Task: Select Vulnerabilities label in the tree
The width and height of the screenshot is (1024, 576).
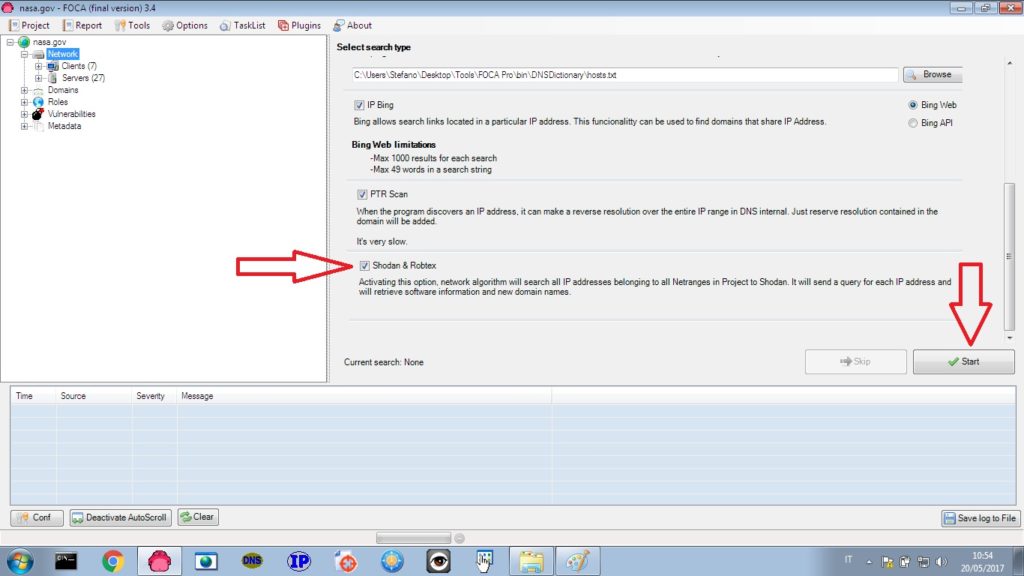Action: click(x=71, y=114)
